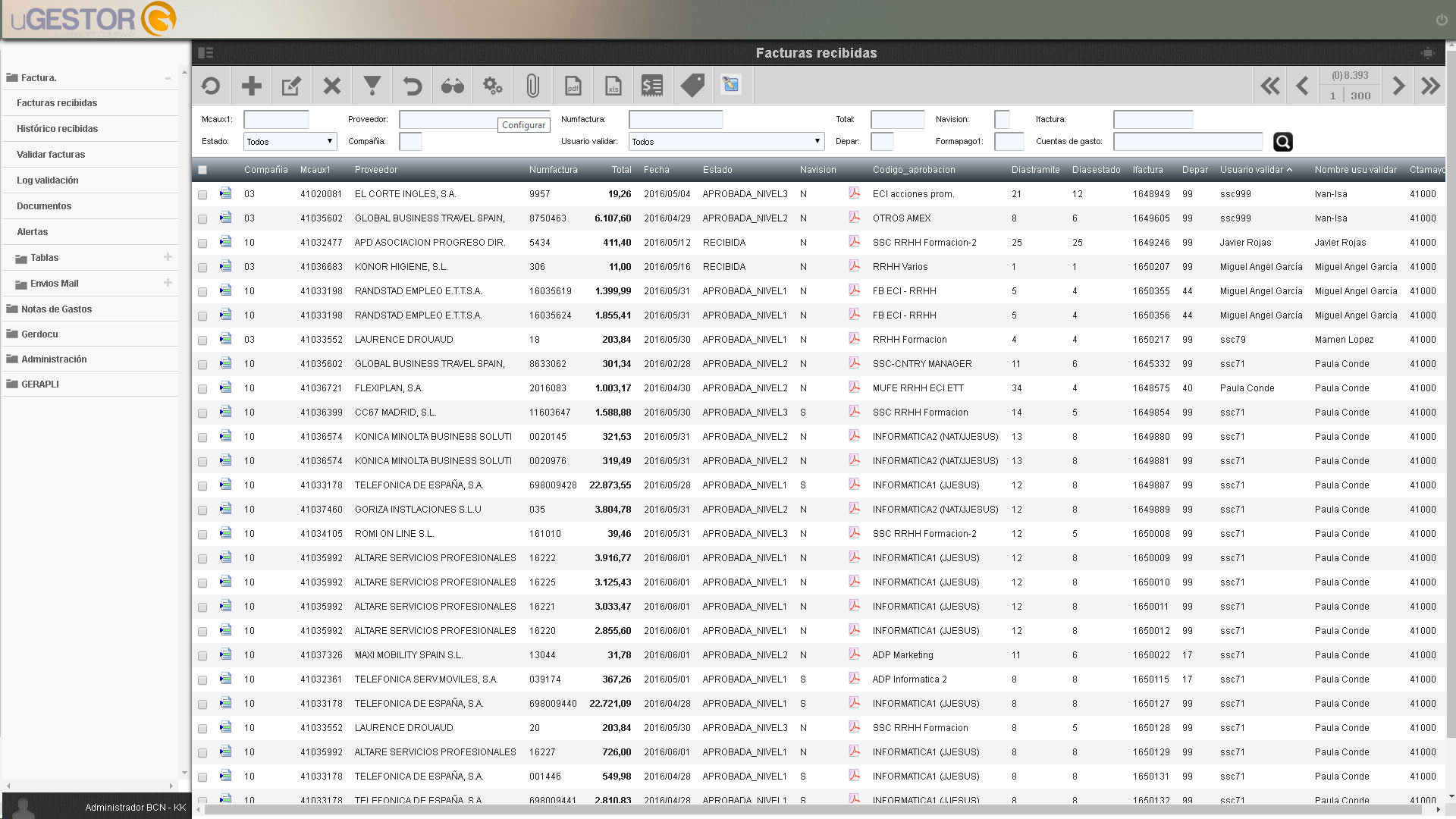Select the KONOR HIGIENE, S.L. row checkbox
The image size is (1456, 819).
tap(202, 268)
